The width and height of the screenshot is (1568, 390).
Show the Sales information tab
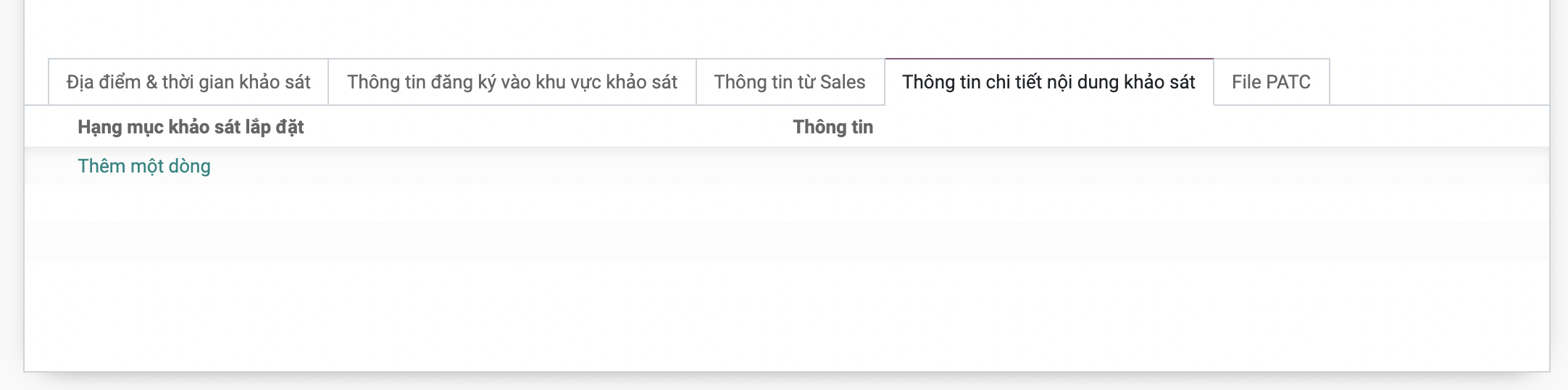(790, 82)
